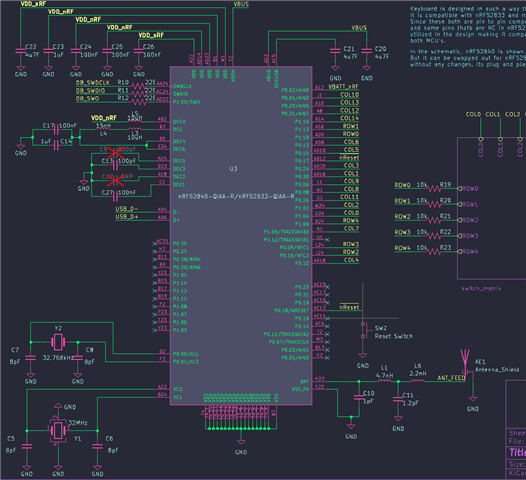Screen dimensions: 526x480
Task: Click the ROW0 sheet pin on the switch matrix
Action: coord(468,189)
